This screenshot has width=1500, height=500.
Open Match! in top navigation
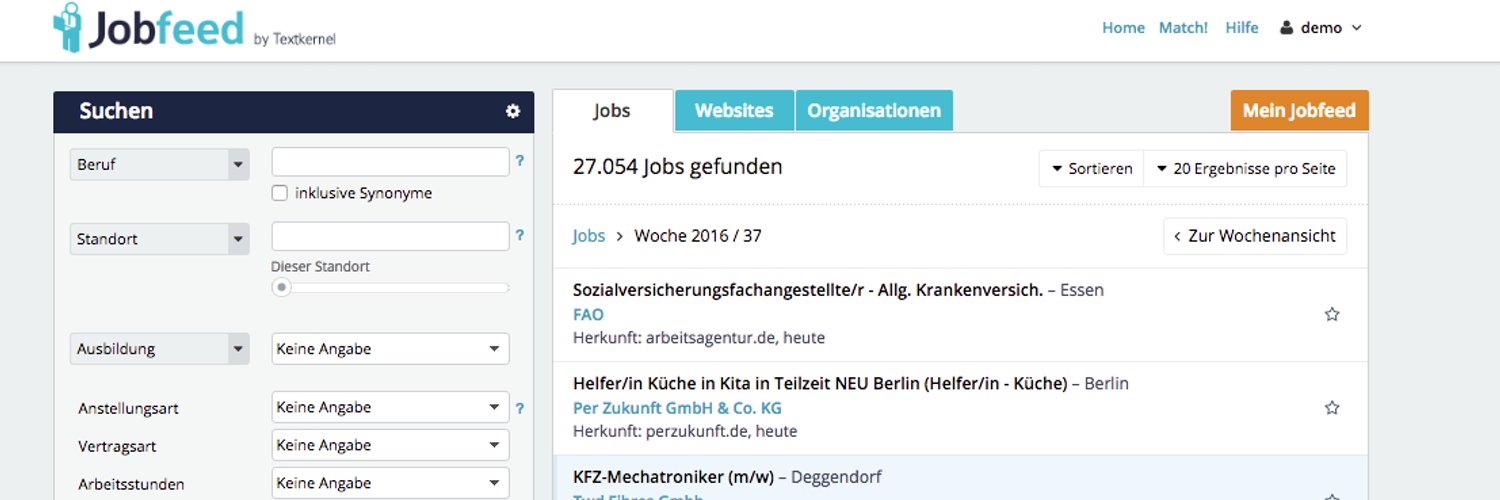click(x=1183, y=28)
